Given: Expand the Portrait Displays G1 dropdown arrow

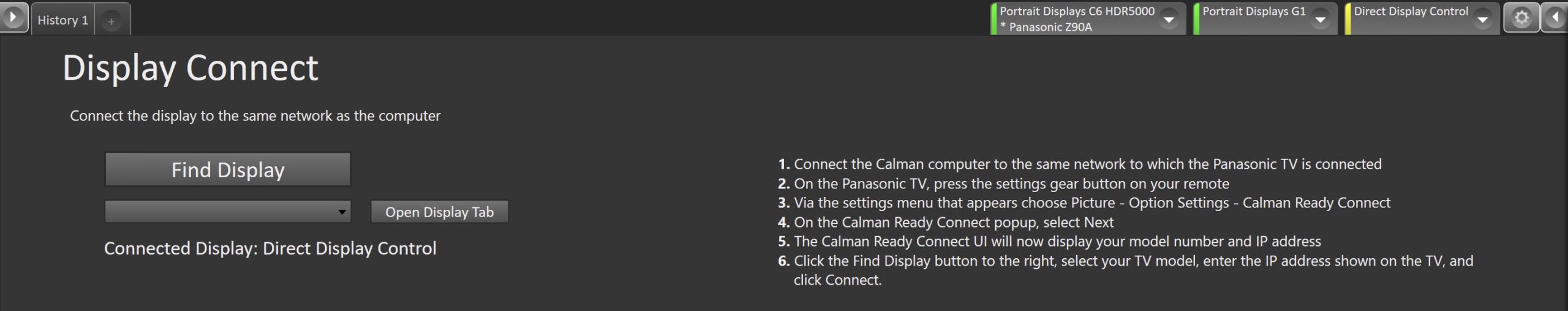Looking at the screenshot, I should coord(1320,20).
